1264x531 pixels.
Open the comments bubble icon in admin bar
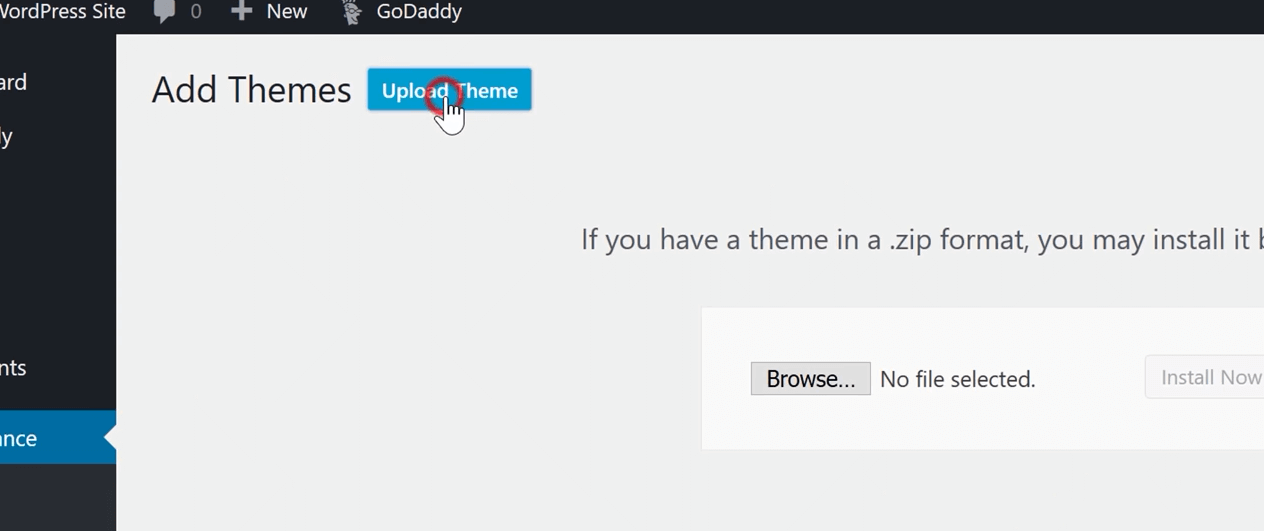point(165,13)
